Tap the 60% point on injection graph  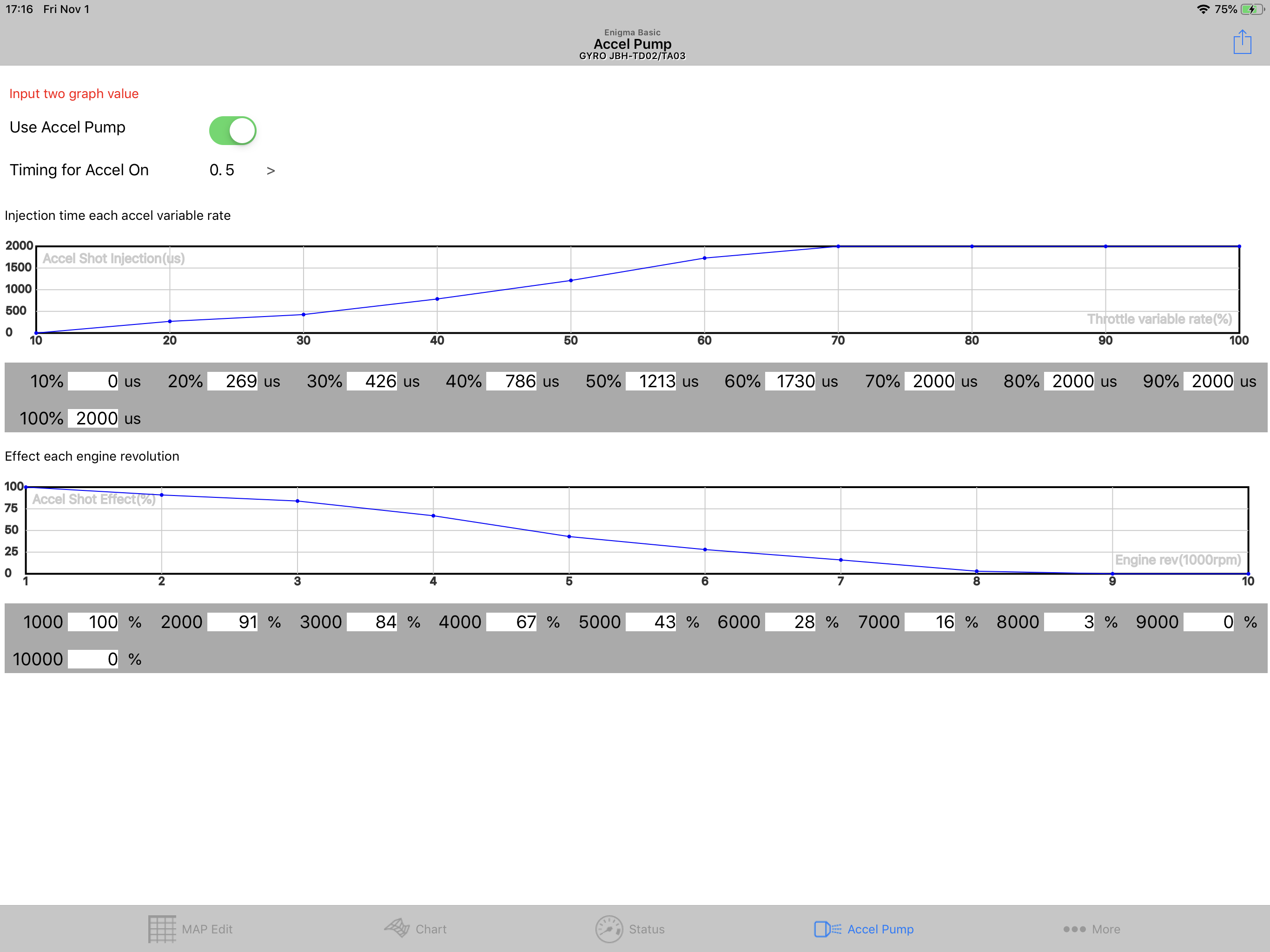click(704, 258)
